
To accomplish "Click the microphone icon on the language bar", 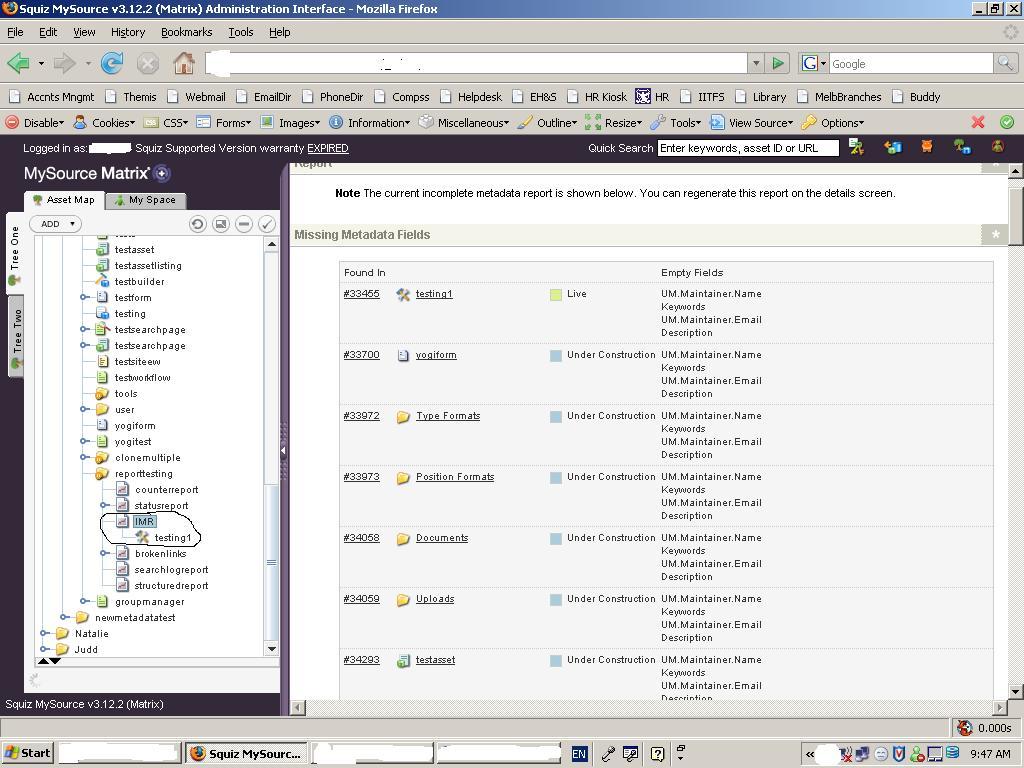I will pyautogui.click(x=608, y=754).
